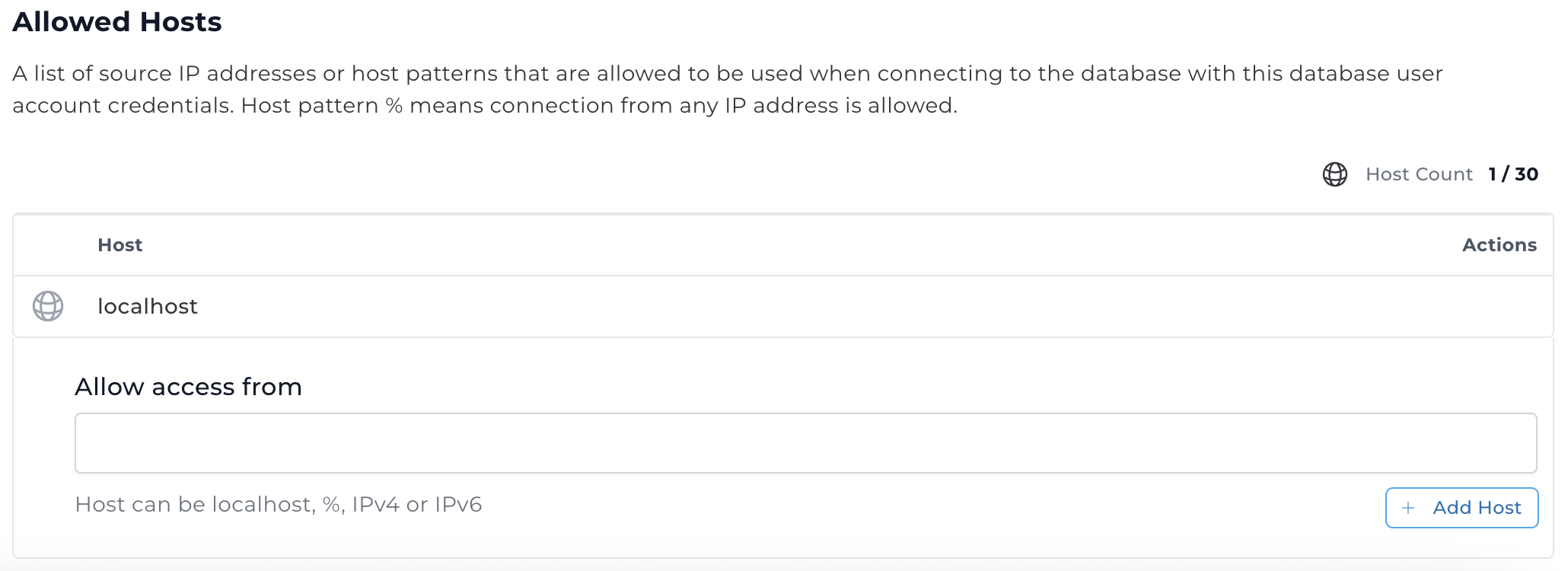Click the globe icon next to localhost entry
This screenshot has height=571, width=1568.
[x=46, y=307]
